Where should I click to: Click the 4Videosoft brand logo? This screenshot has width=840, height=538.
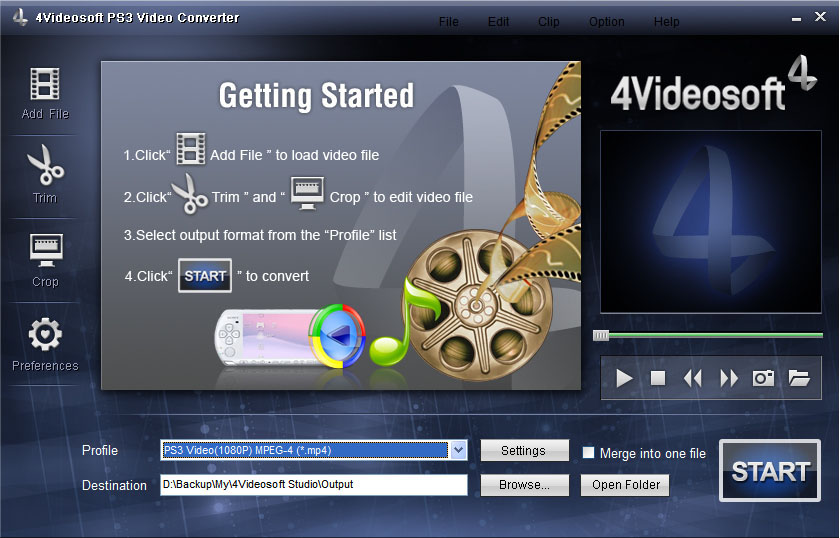(714, 86)
